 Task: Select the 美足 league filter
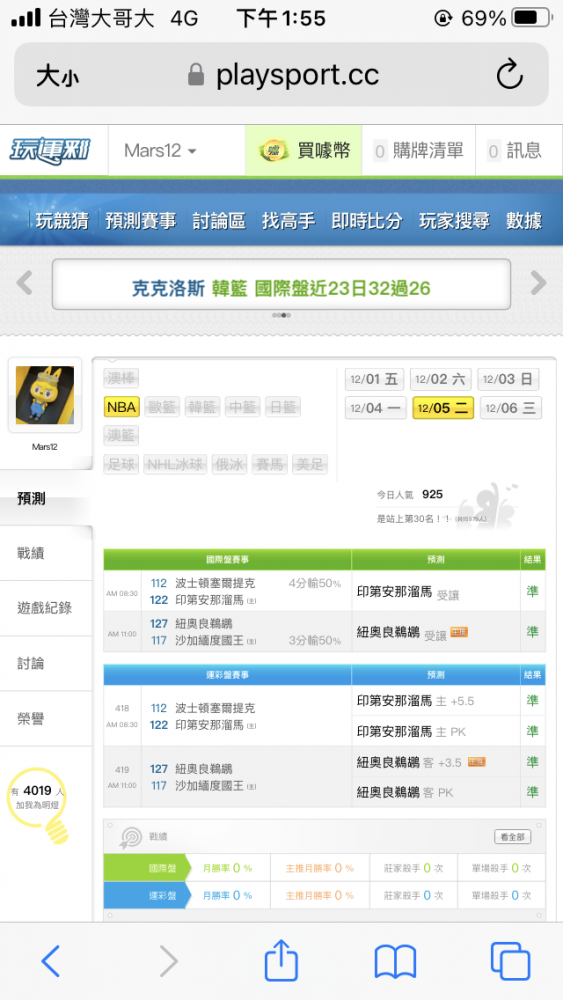point(310,464)
